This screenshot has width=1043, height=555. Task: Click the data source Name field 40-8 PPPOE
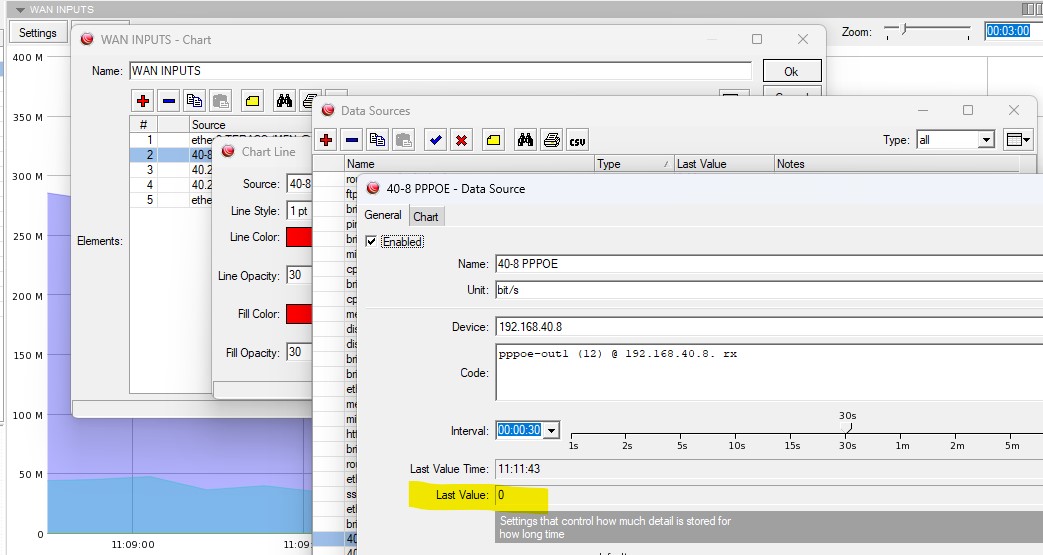[769, 264]
